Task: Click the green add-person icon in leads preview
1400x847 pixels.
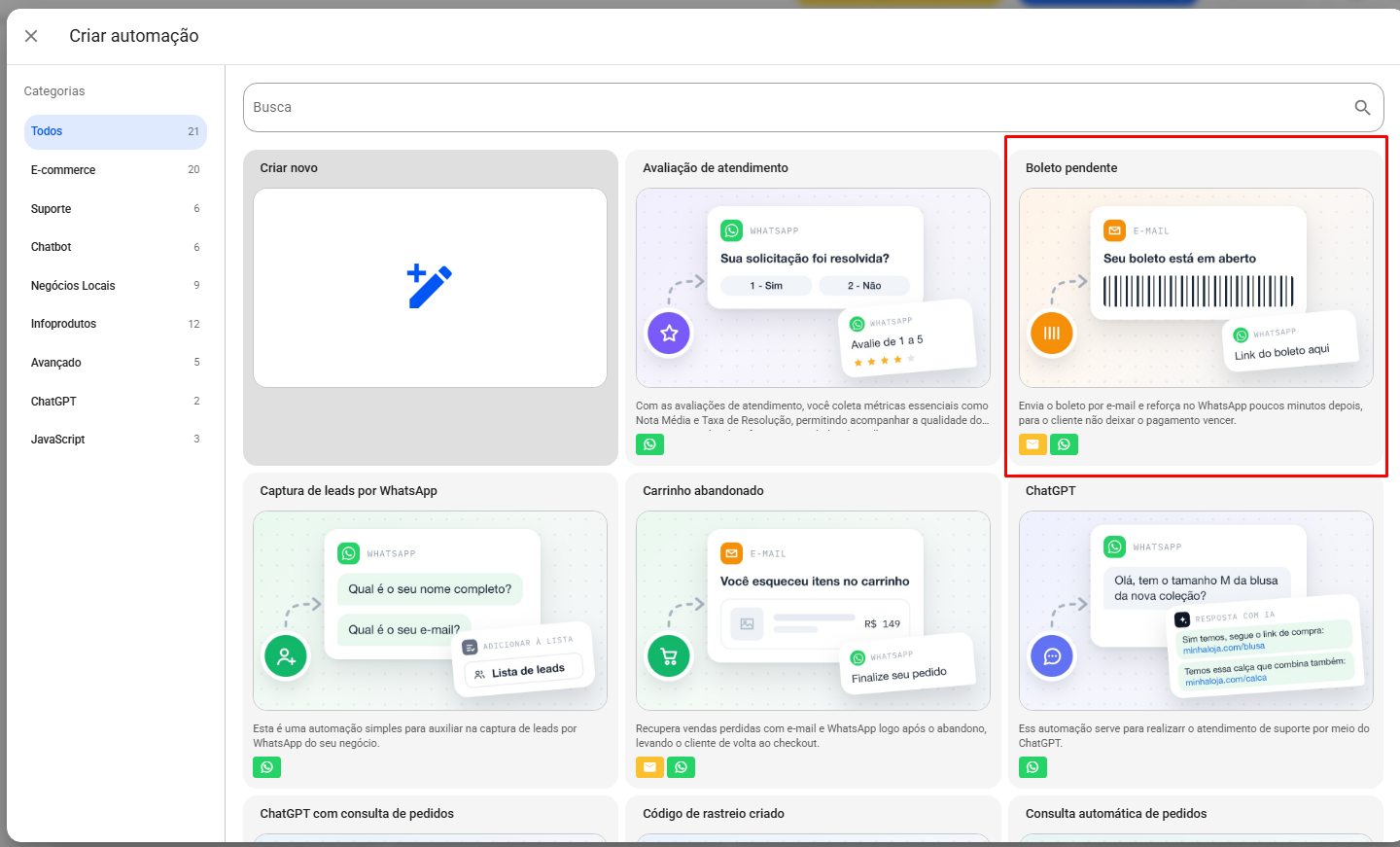Action: click(x=286, y=656)
